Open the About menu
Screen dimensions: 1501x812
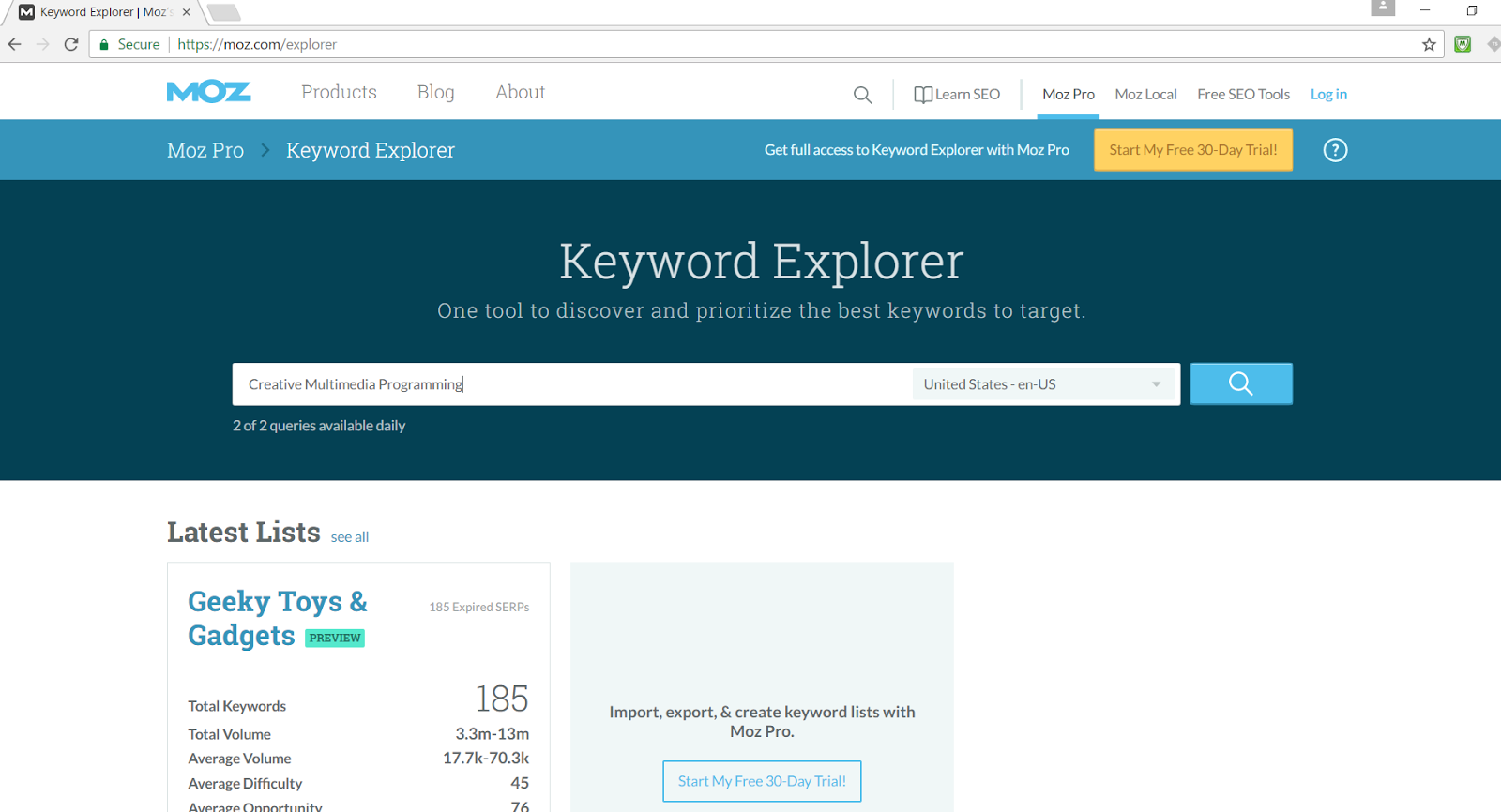point(521,92)
